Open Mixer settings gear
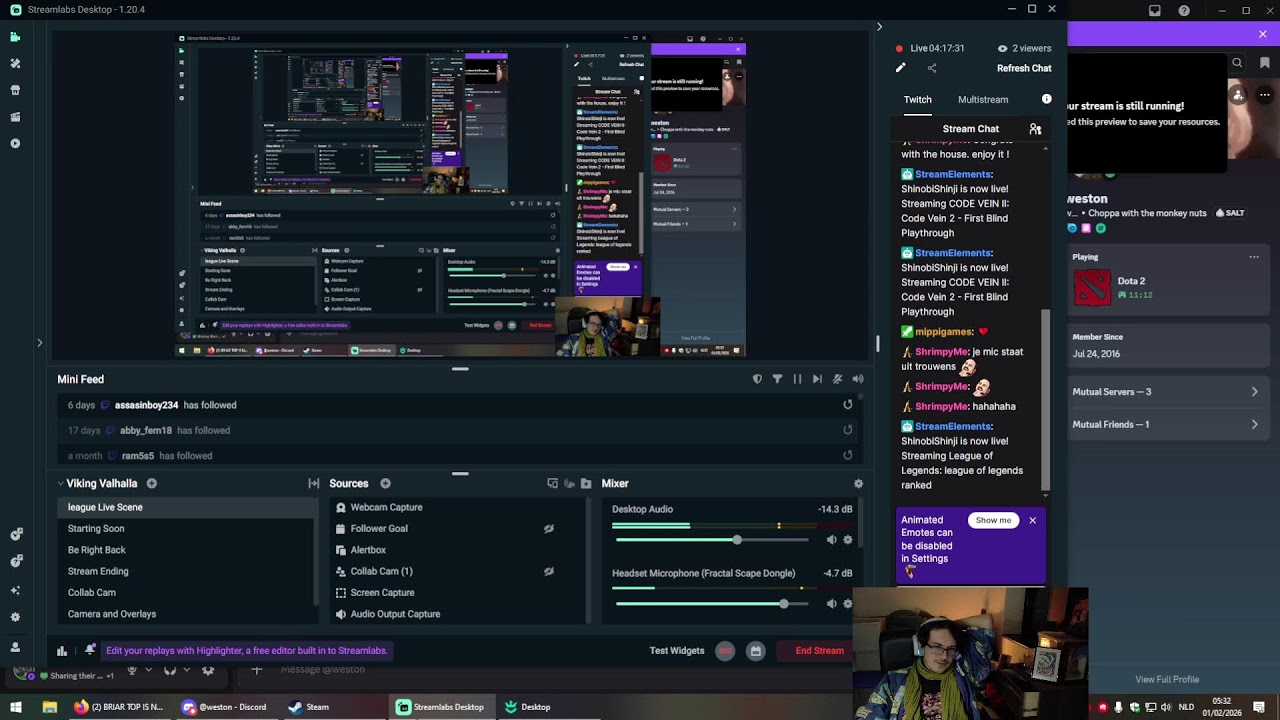This screenshot has height=720, width=1280. click(x=858, y=483)
